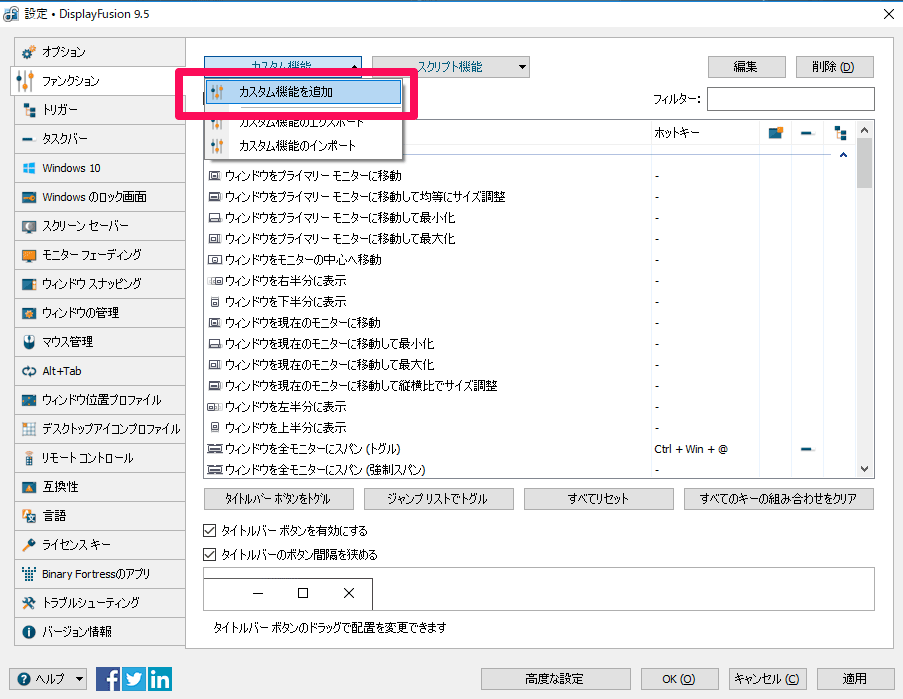The width and height of the screenshot is (903, 699).
Task: Open Windows のロック画面 icon
Action: coord(29,197)
